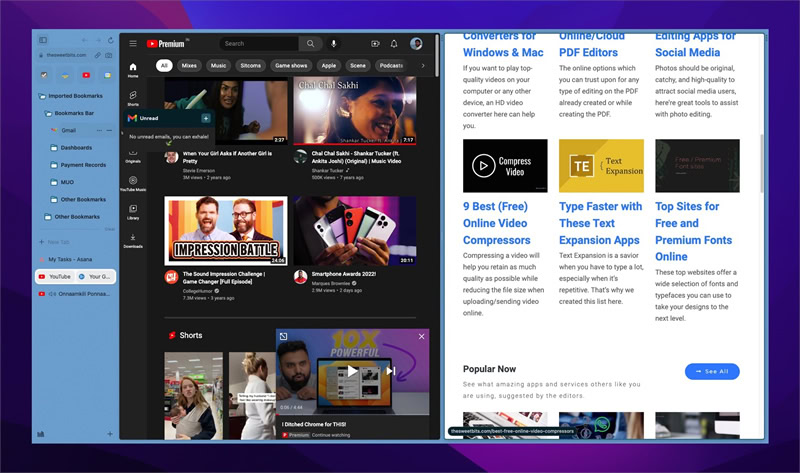Open YouTube Library in the side rail
The height and width of the screenshot is (473, 800).
coord(133,212)
